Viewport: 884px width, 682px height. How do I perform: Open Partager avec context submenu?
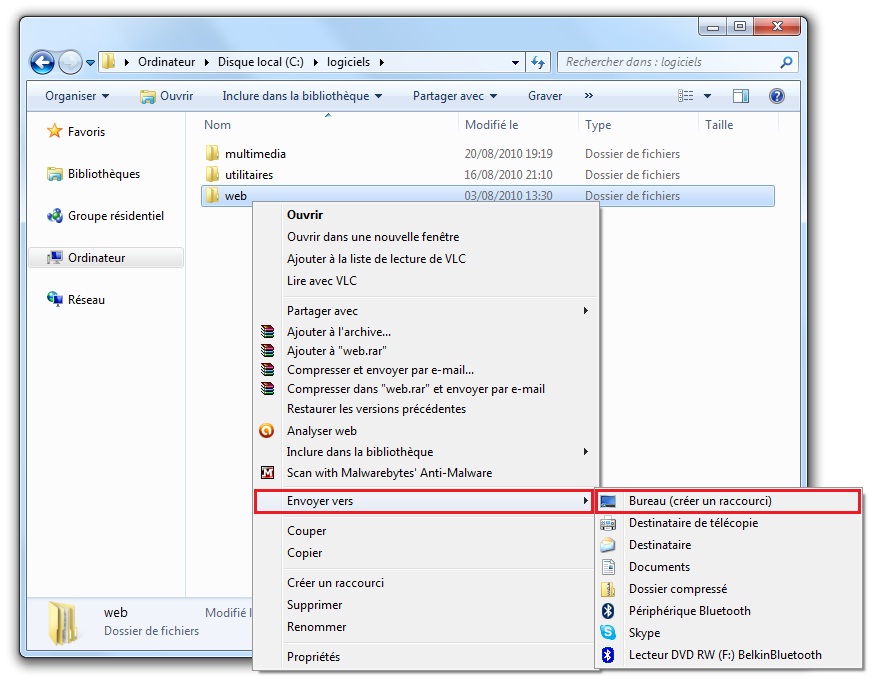click(x=426, y=311)
